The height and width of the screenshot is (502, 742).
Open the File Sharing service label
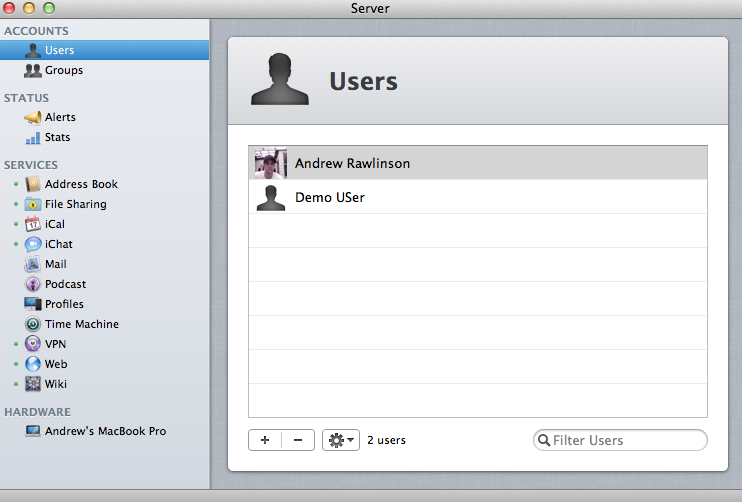point(76,204)
